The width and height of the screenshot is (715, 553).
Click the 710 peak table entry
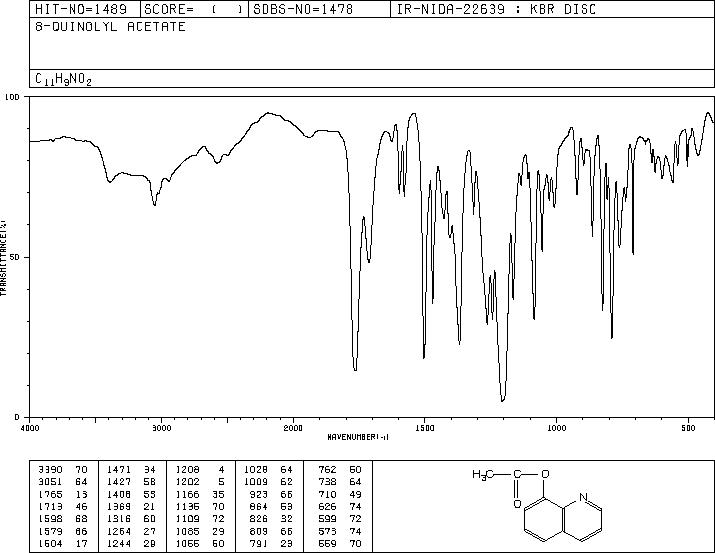click(x=340, y=494)
